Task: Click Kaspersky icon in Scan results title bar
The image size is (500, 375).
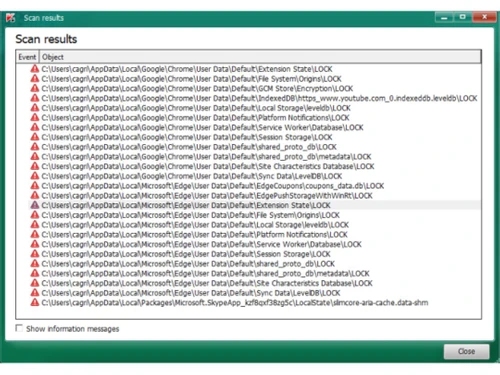Action: (x=11, y=18)
